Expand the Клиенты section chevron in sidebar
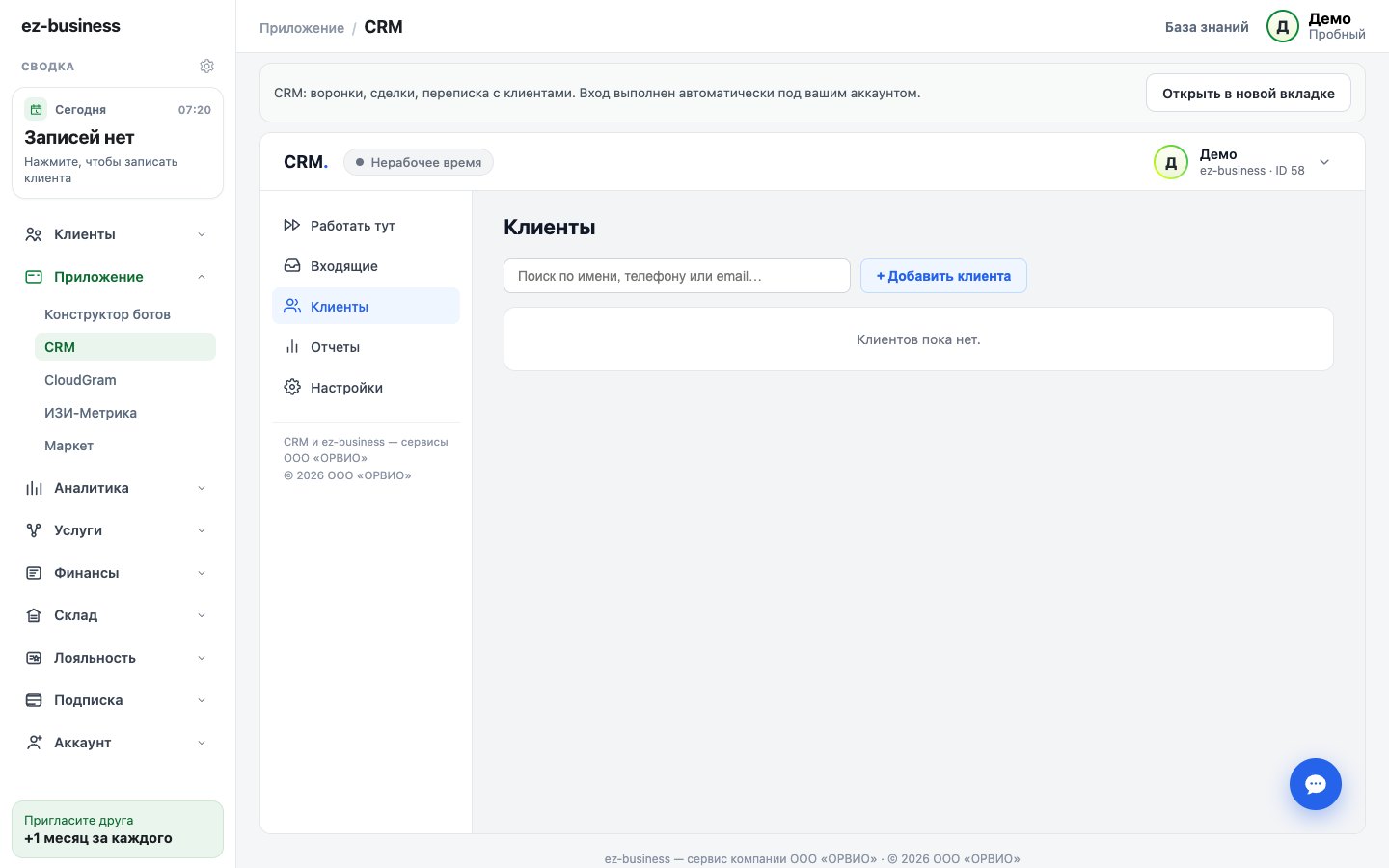 202,234
